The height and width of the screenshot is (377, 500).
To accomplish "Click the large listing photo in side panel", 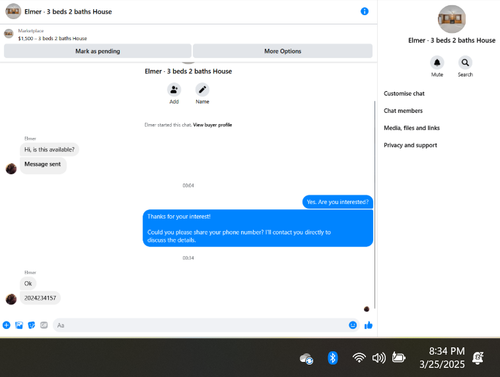I will (x=452, y=19).
